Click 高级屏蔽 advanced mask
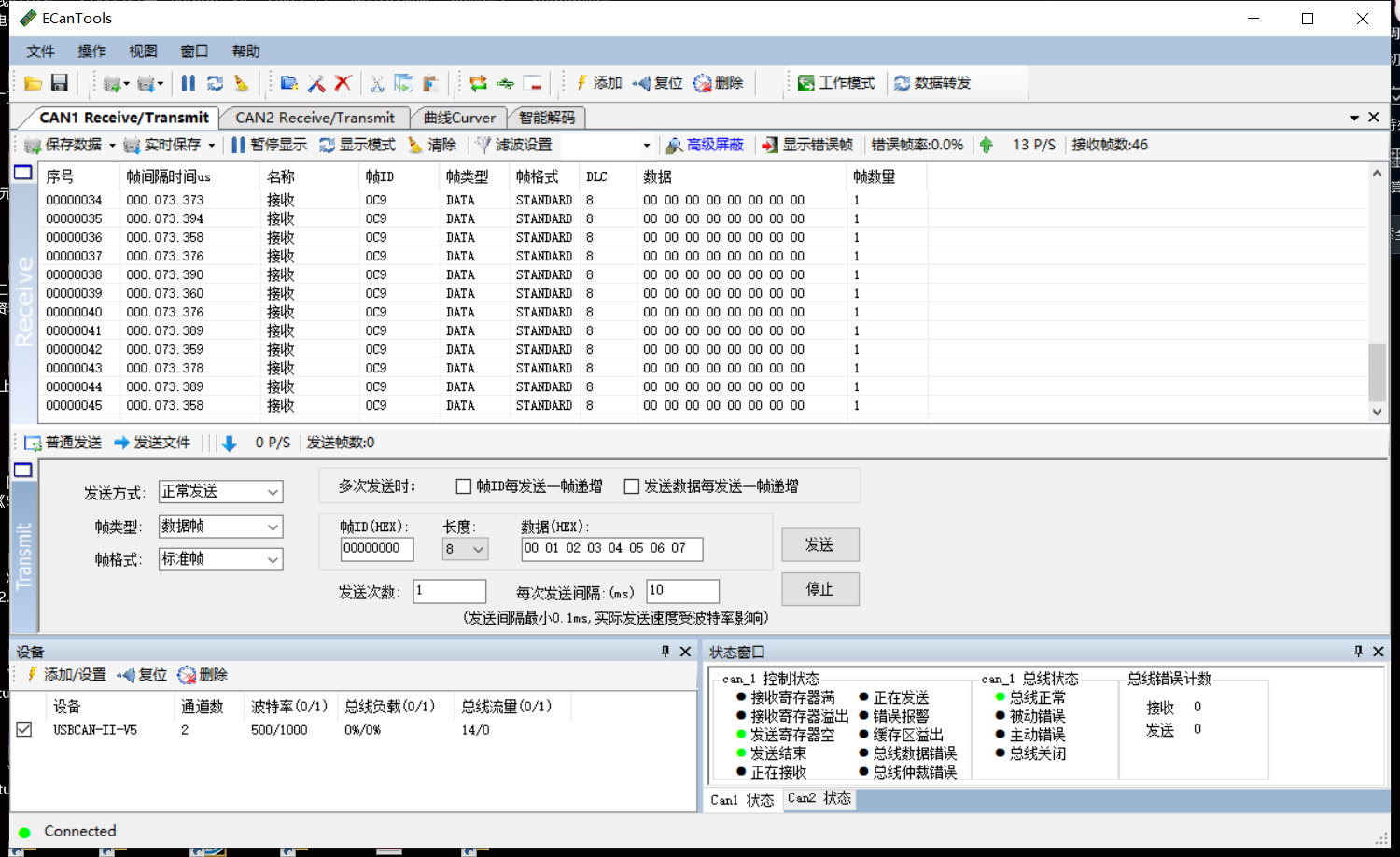 click(705, 145)
